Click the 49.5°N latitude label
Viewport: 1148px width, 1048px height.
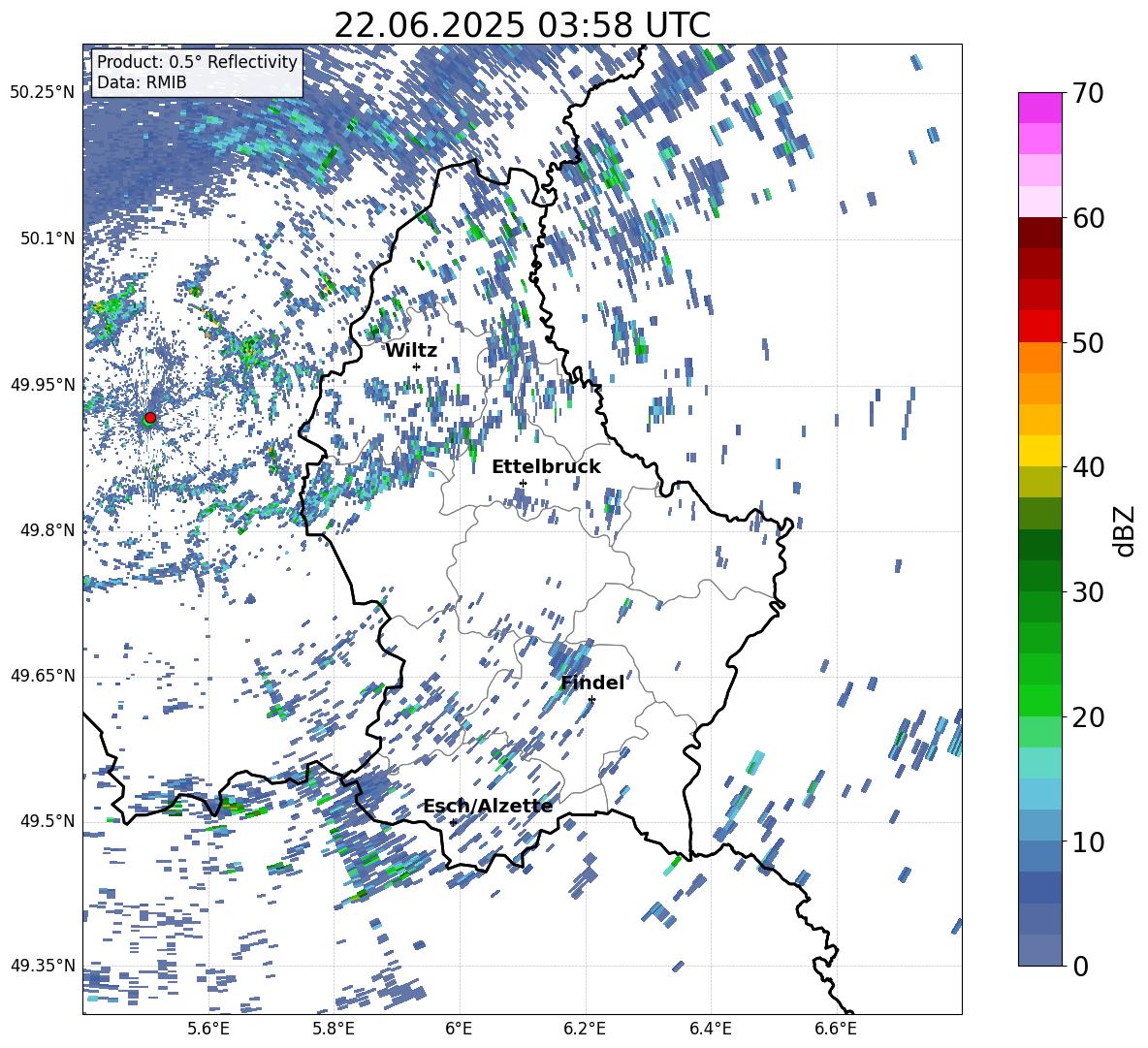(x=48, y=821)
